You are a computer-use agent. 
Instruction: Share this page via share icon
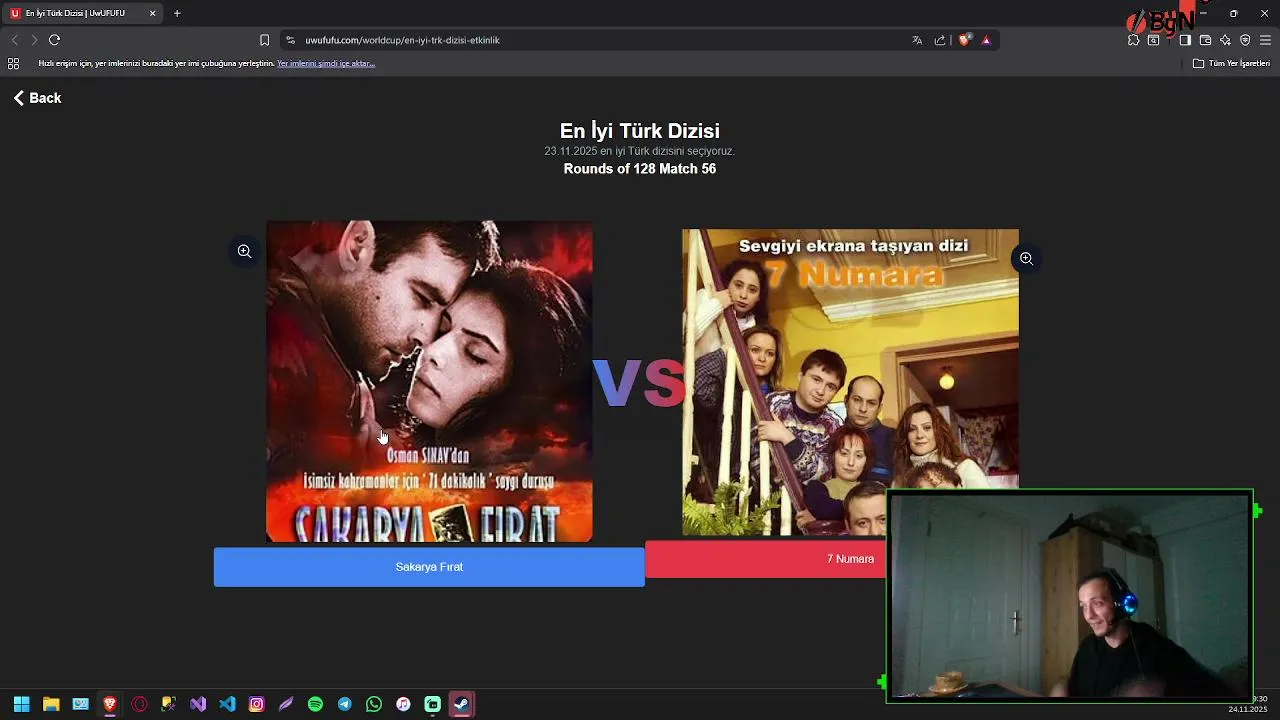pos(940,40)
